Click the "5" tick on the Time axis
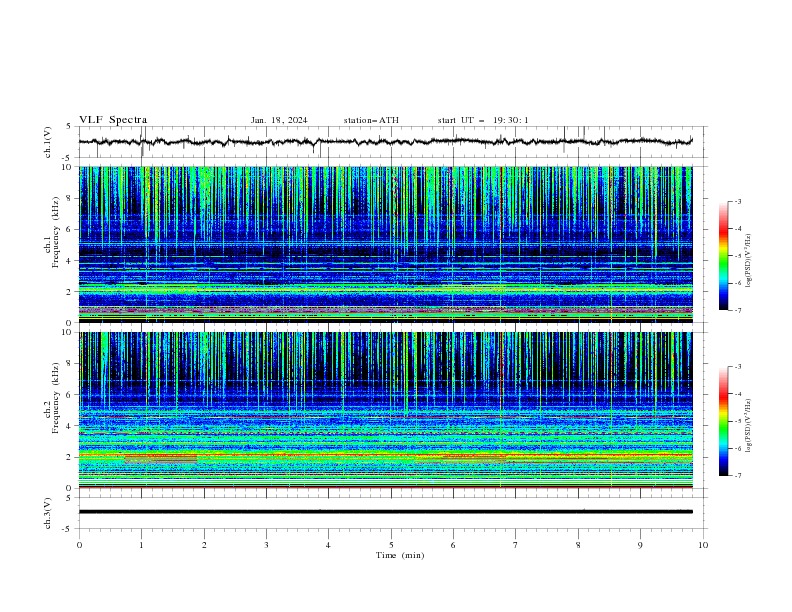792x612 pixels. pos(391,545)
